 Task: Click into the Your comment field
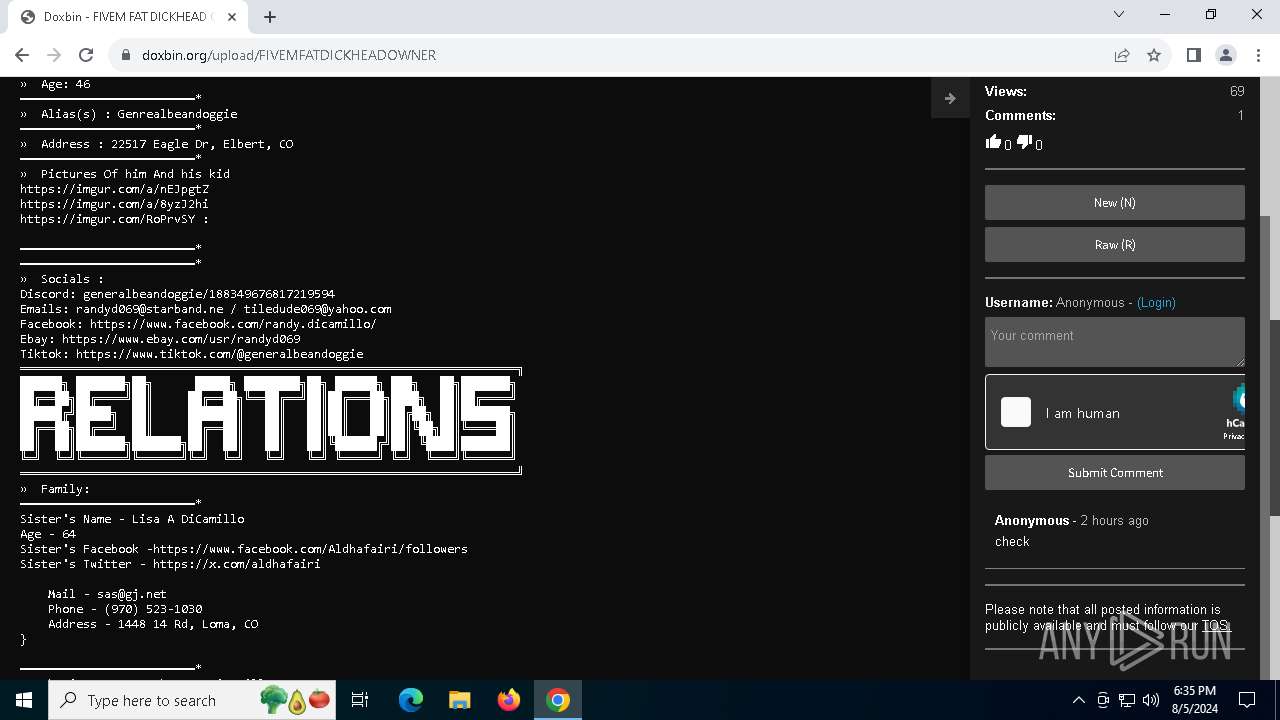click(1115, 342)
